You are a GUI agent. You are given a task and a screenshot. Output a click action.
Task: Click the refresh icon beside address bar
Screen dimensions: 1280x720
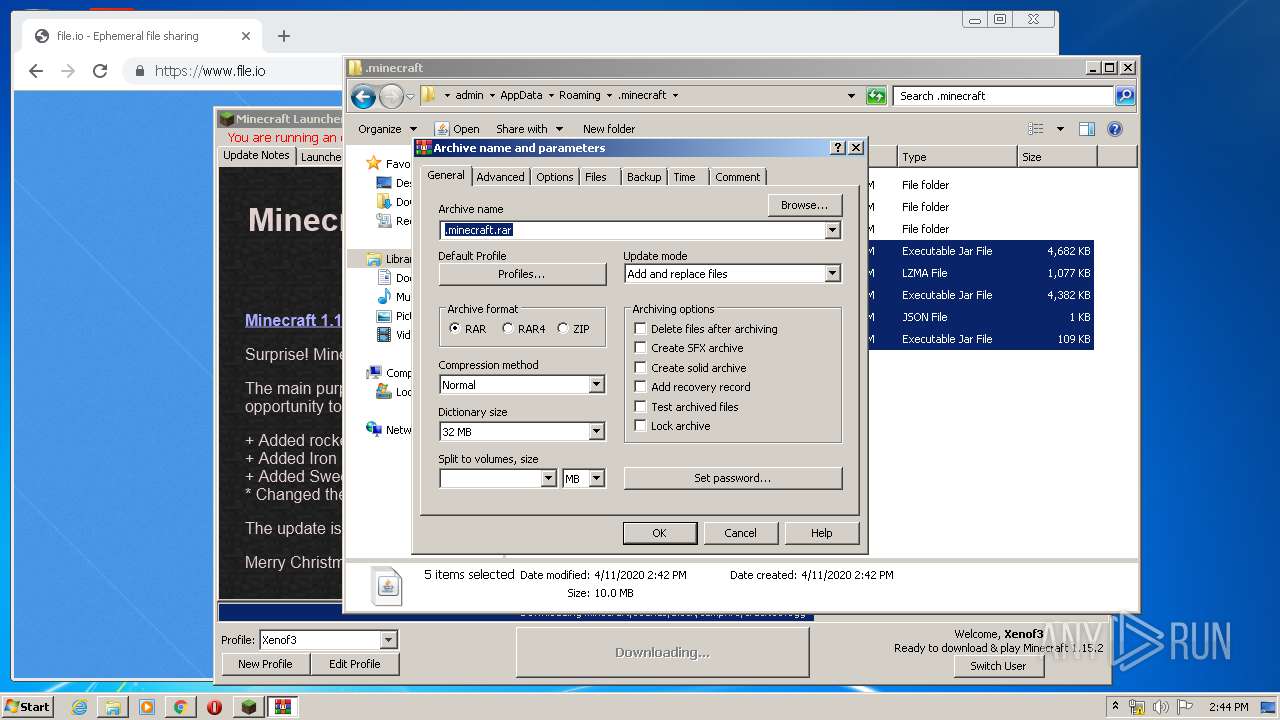[x=876, y=96]
